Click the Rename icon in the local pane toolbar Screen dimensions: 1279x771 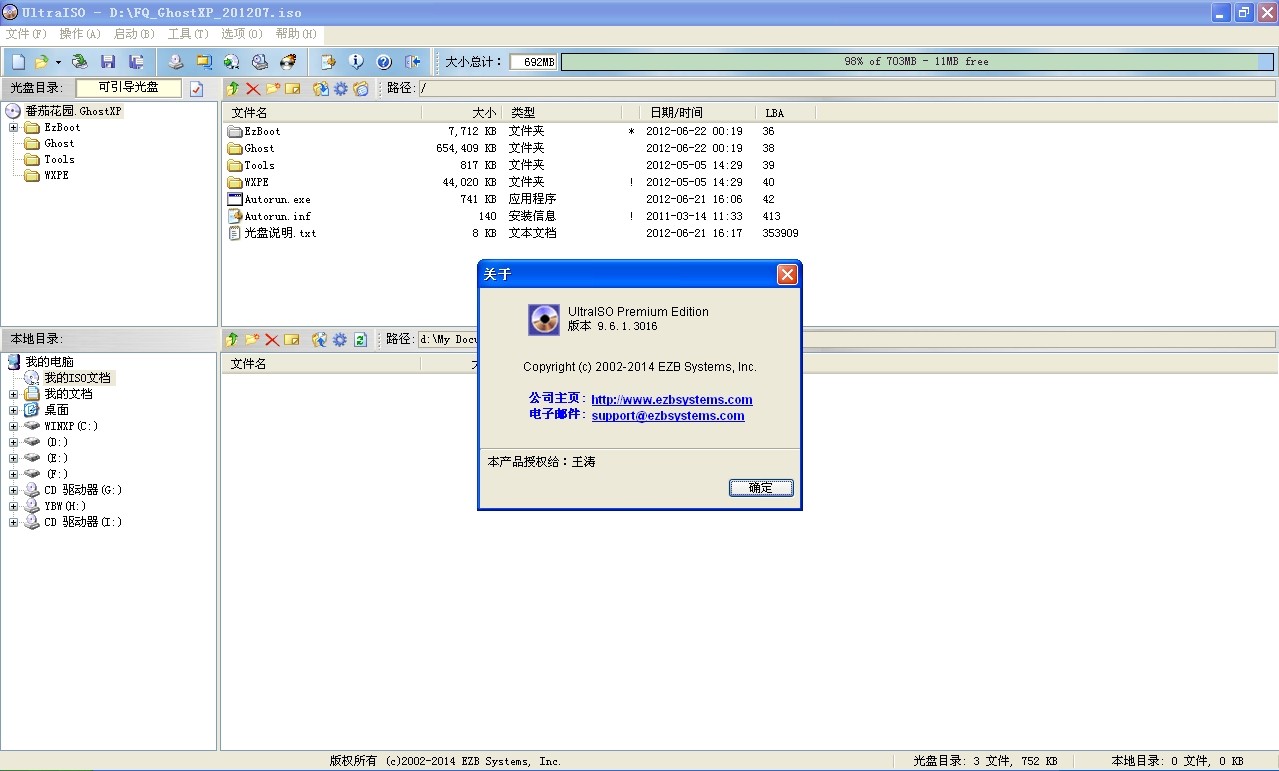pyautogui.click(x=292, y=340)
